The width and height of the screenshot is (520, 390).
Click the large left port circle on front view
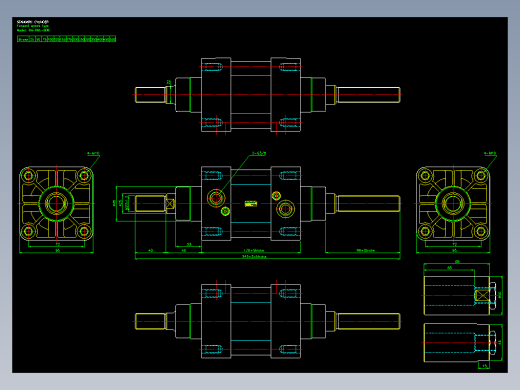tap(216, 199)
